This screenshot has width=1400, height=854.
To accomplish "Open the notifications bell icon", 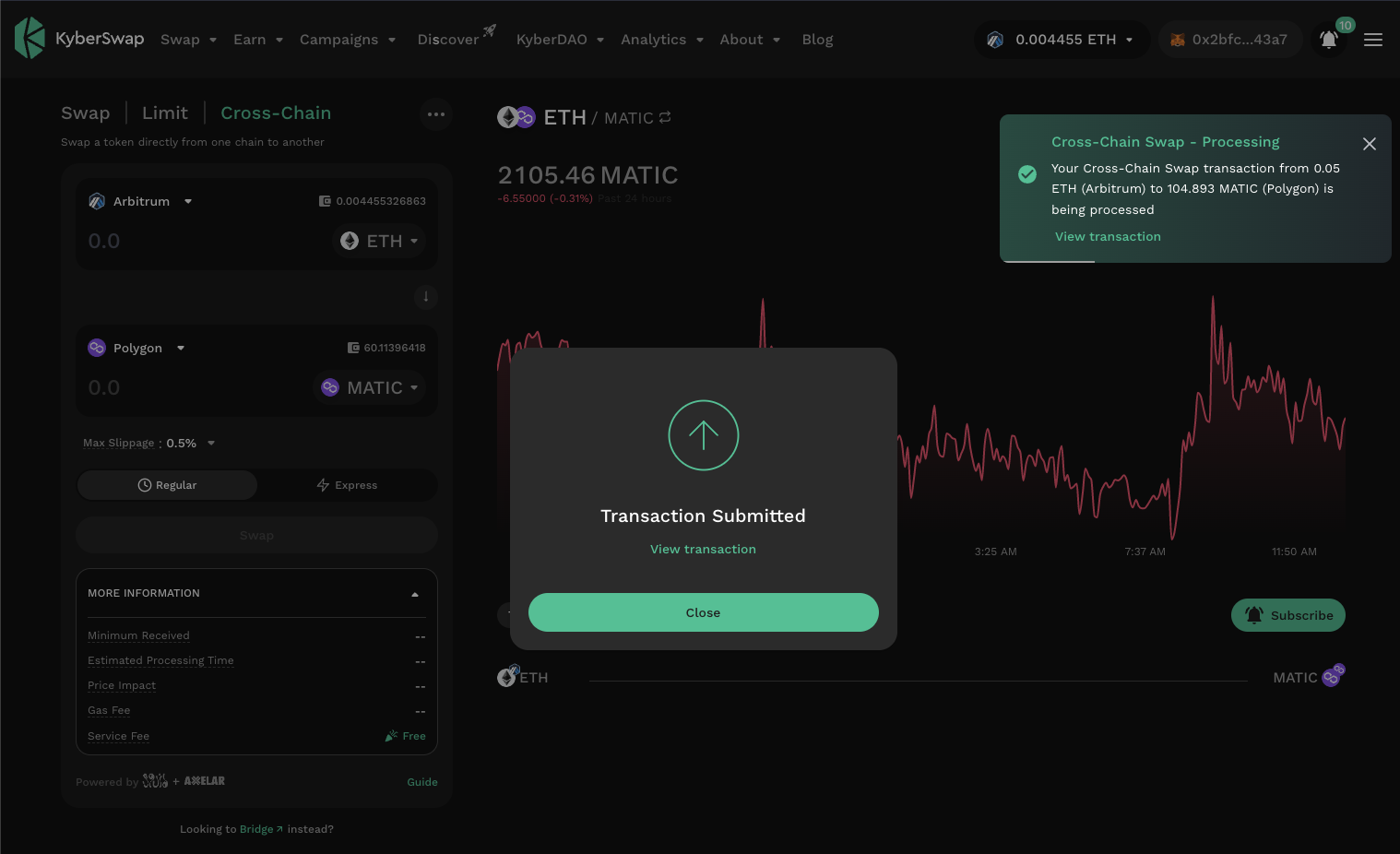I will tap(1328, 40).
